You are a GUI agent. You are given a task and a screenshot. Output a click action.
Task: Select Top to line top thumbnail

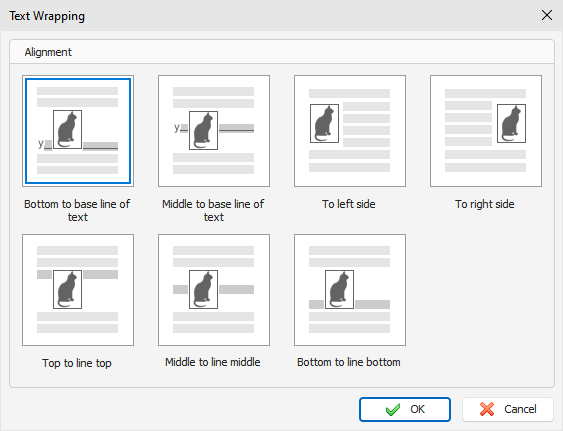(78, 290)
